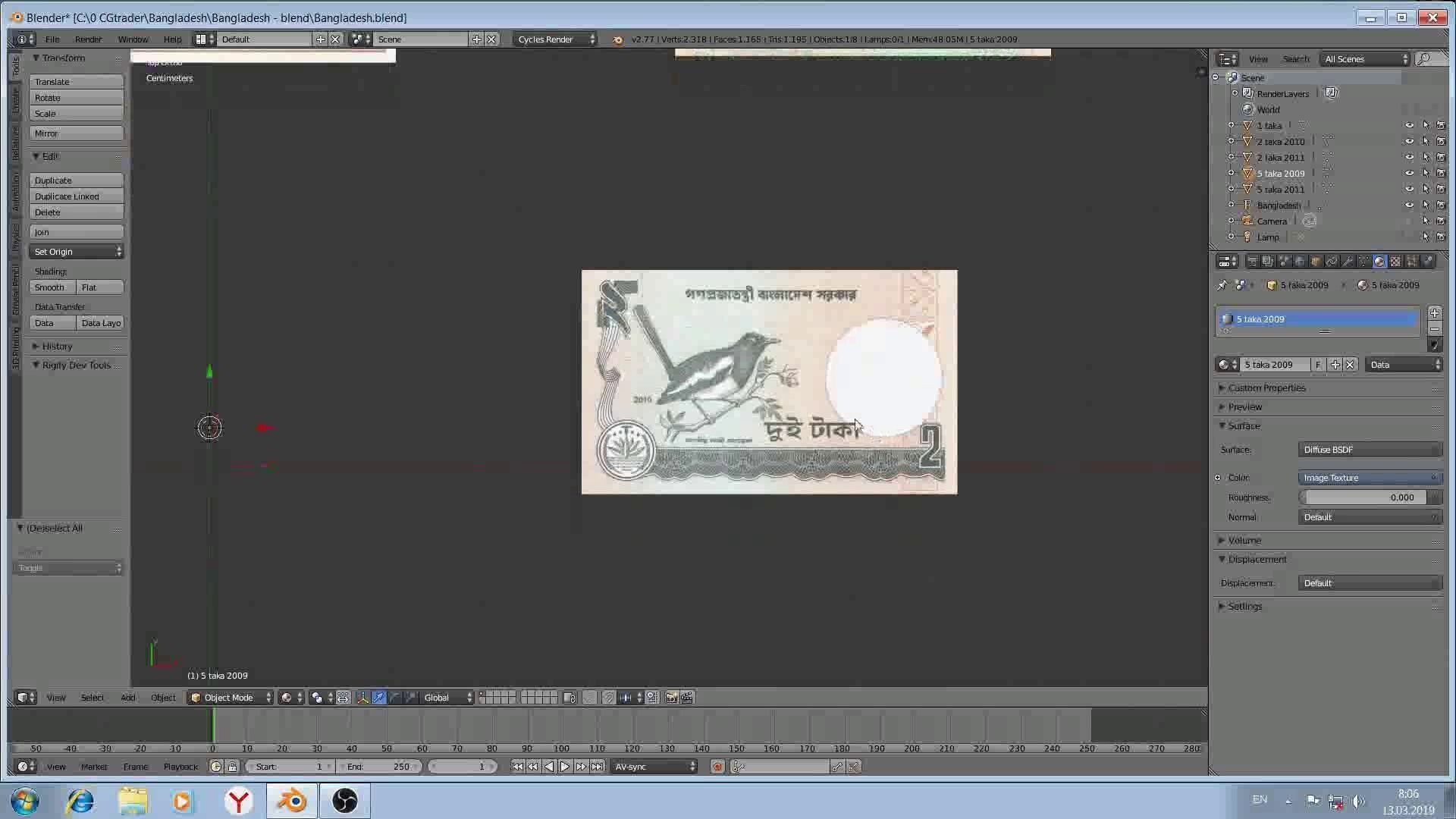The height and width of the screenshot is (819, 1456).
Task: Click the Lamp object bulb icon
Action: (1247, 237)
